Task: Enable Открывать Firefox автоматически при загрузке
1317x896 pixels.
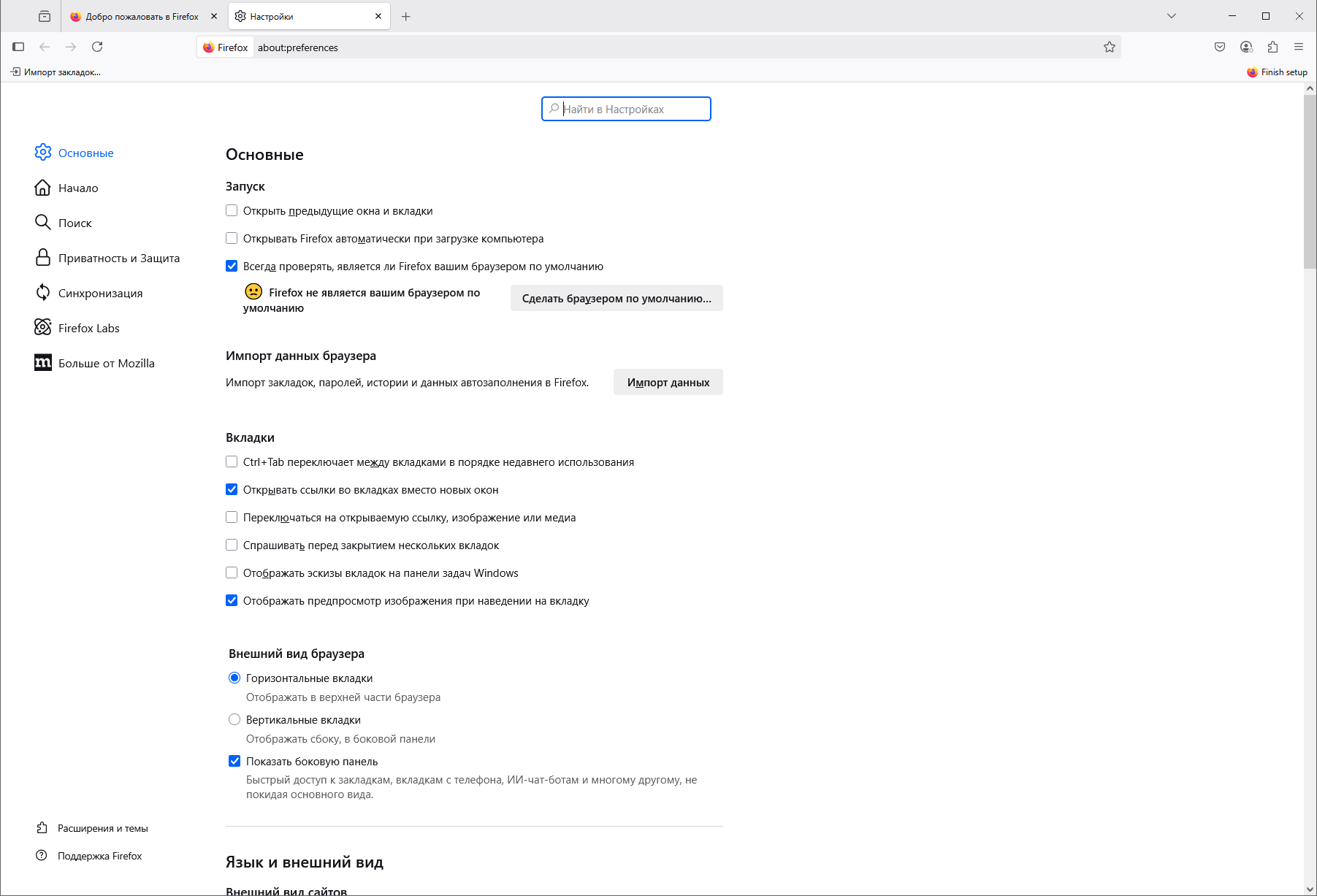Action: [x=232, y=238]
